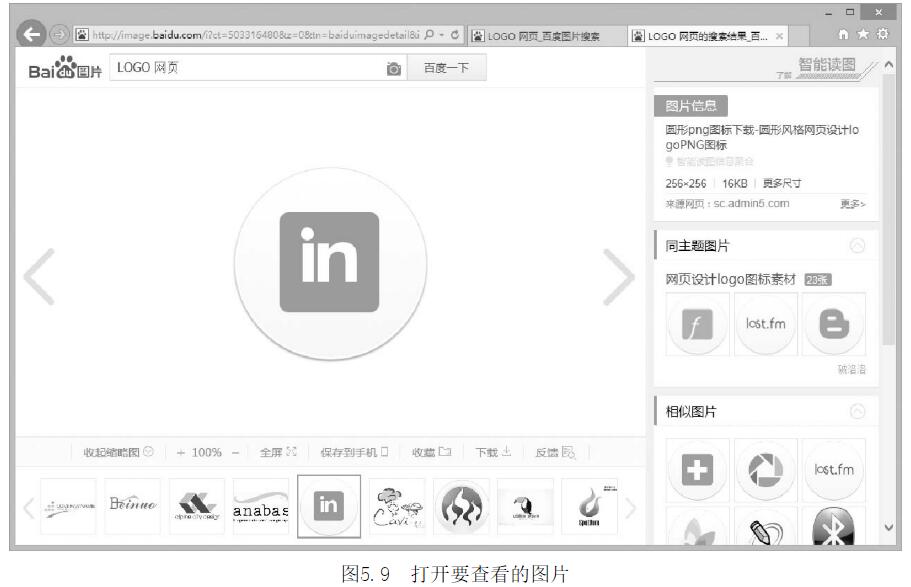Click the zoom-in plus beside 100%
911x587 pixels.
(x=181, y=452)
